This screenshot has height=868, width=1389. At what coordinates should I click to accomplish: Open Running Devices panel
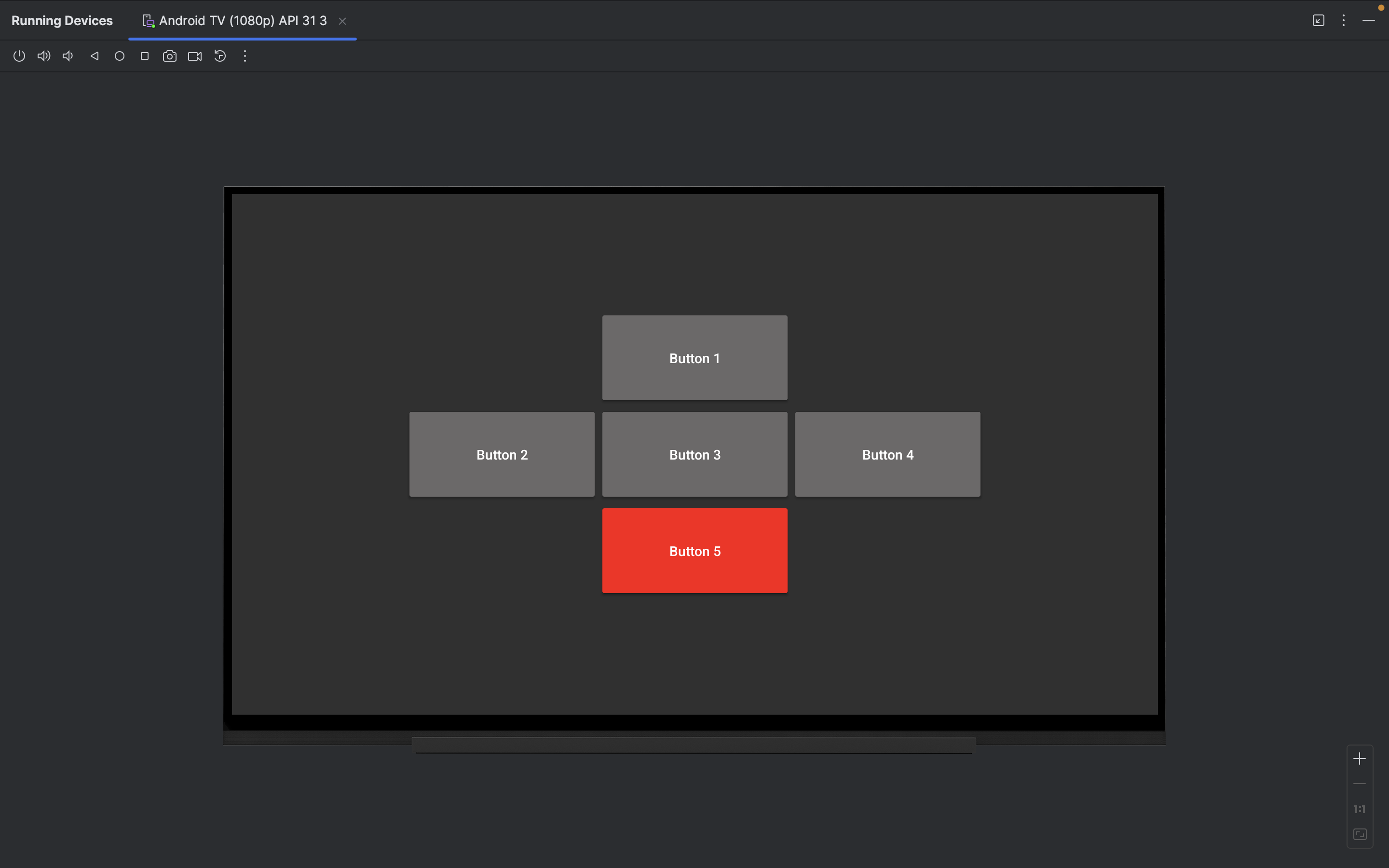pyautogui.click(x=62, y=20)
